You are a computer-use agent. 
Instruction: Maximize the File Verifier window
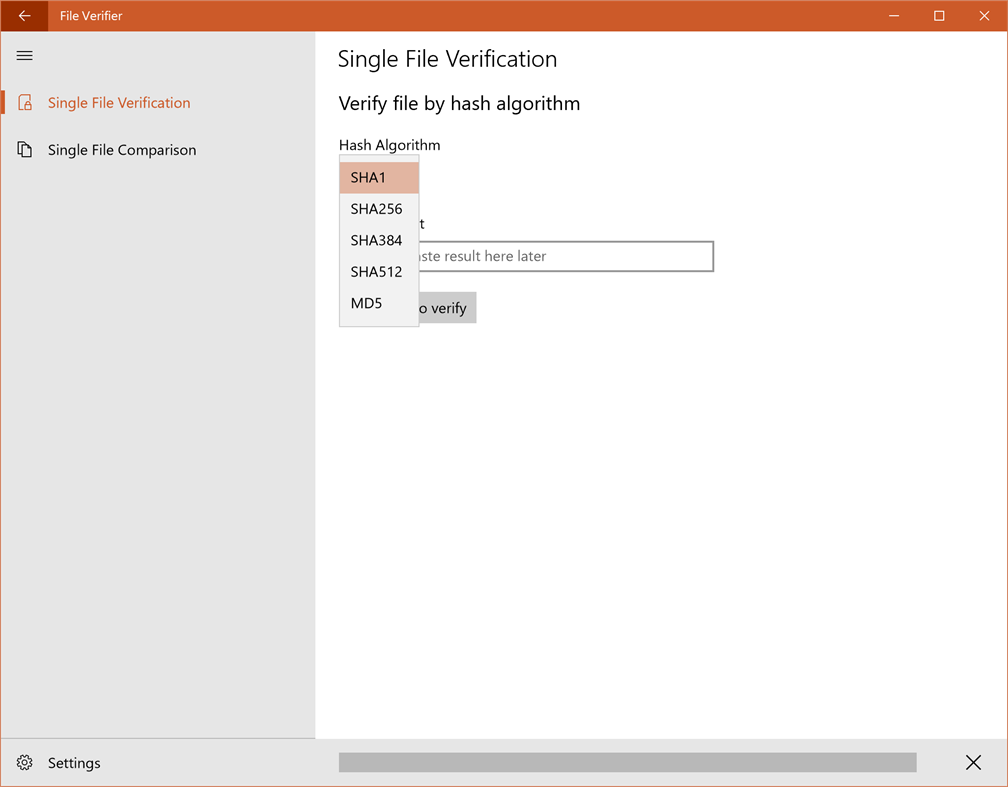pos(938,15)
